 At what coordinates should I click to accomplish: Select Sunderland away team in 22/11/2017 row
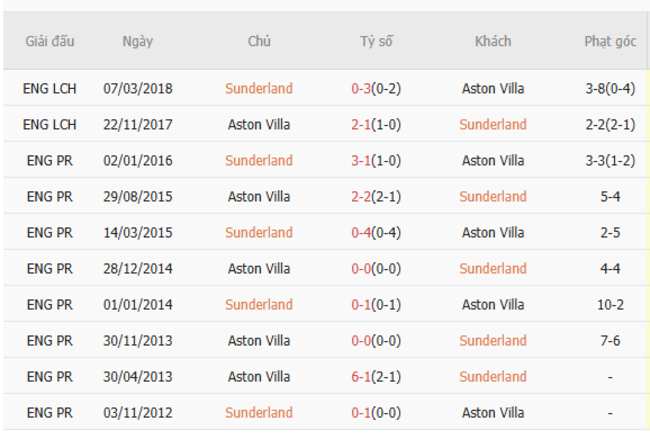pyautogui.click(x=493, y=124)
